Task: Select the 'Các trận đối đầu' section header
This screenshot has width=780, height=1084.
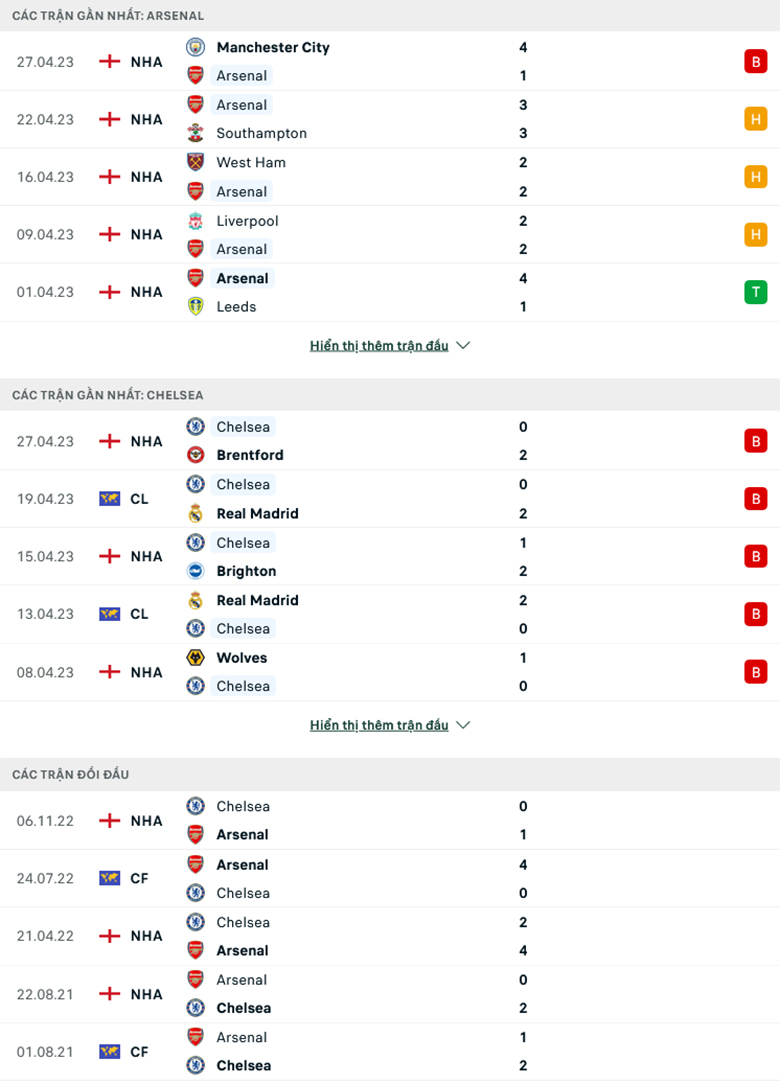Action: point(71,774)
